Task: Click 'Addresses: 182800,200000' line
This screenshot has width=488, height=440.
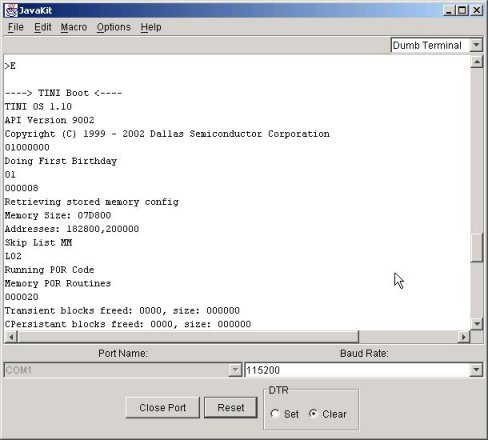Action: coord(72,229)
